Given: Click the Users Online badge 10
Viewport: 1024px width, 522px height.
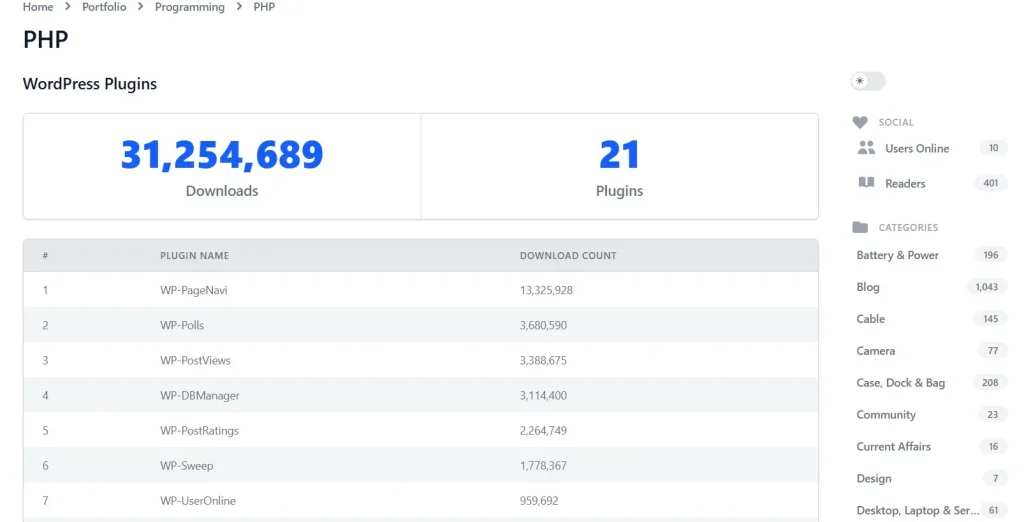Looking at the screenshot, I should click(993, 148).
